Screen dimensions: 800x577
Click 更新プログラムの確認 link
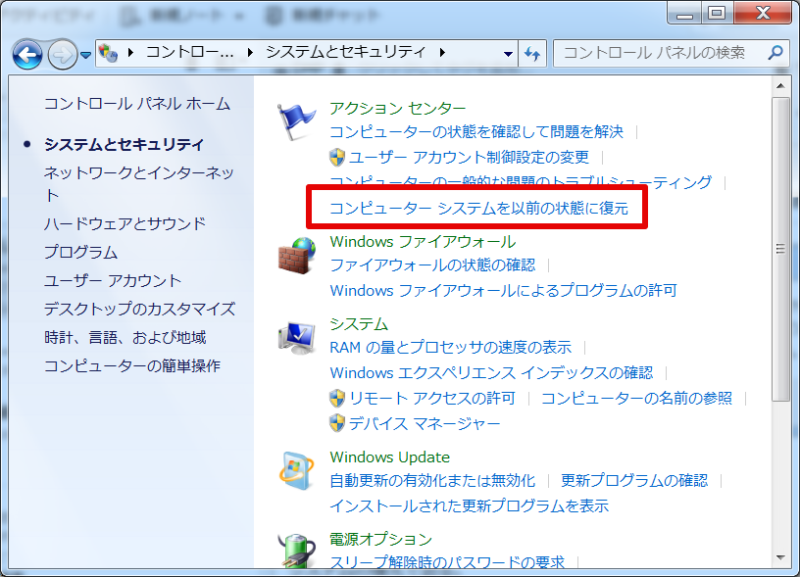click(635, 481)
